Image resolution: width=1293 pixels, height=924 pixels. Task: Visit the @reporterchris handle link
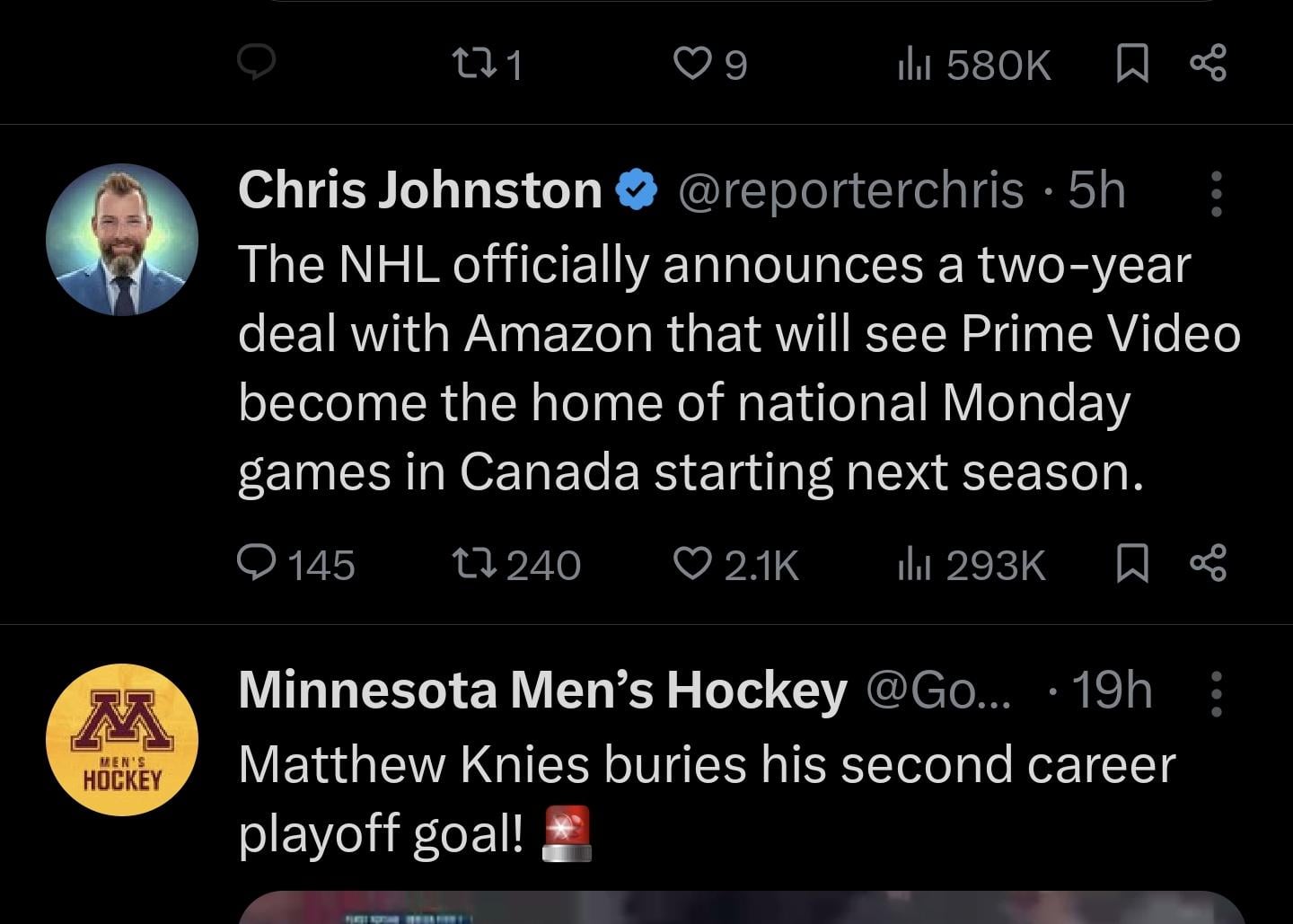(850, 190)
